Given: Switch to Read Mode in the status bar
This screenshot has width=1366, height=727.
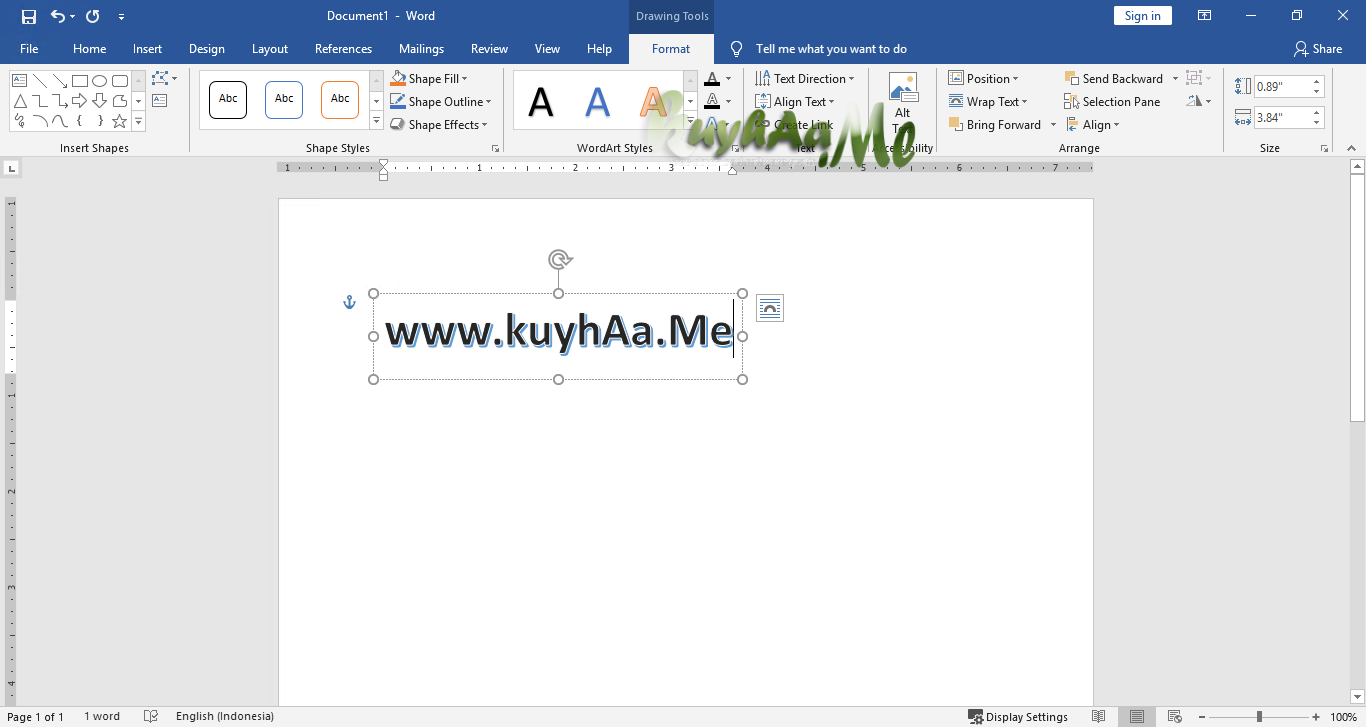Looking at the screenshot, I should [x=1098, y=716].
